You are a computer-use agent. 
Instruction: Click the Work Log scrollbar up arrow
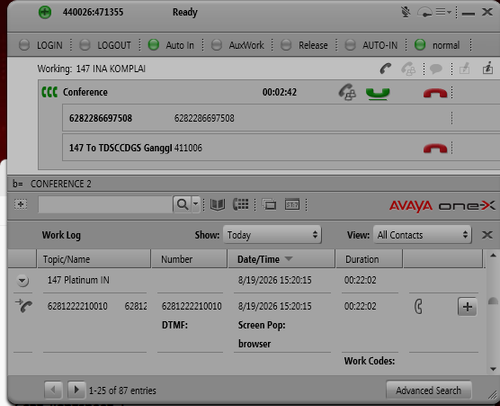click(493, 256)
